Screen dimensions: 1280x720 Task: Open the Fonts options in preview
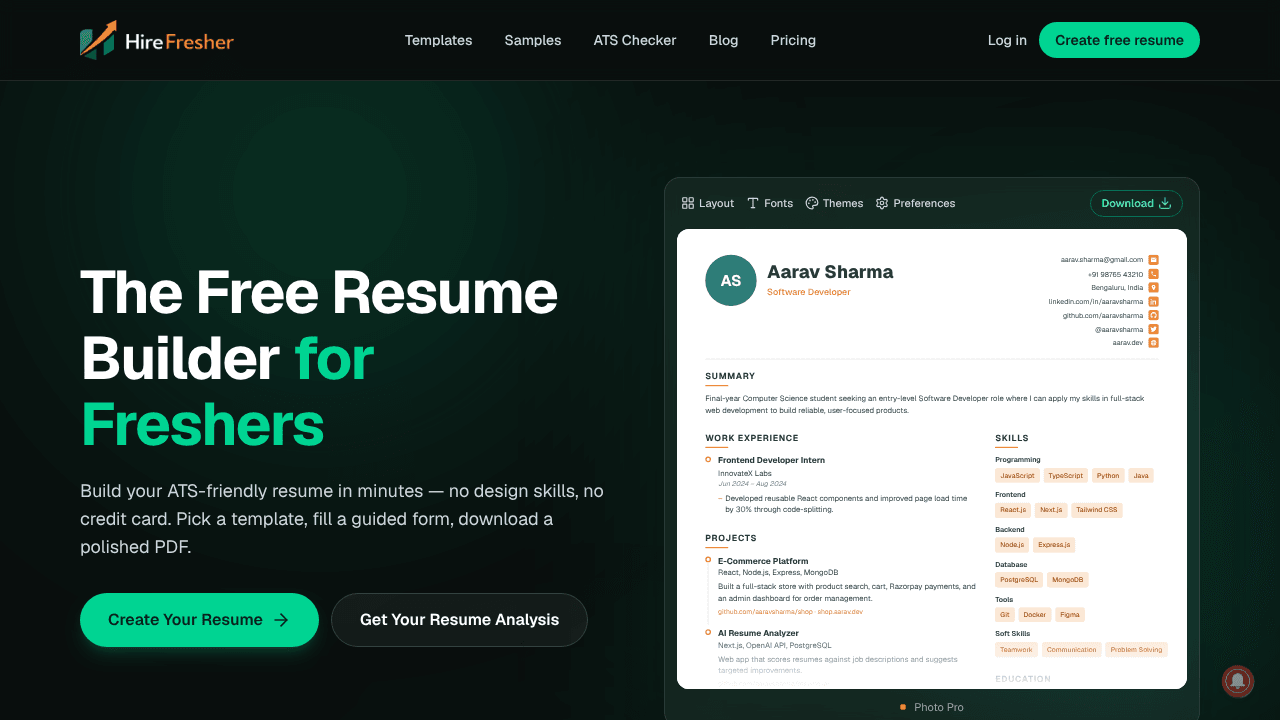(770, 203)
